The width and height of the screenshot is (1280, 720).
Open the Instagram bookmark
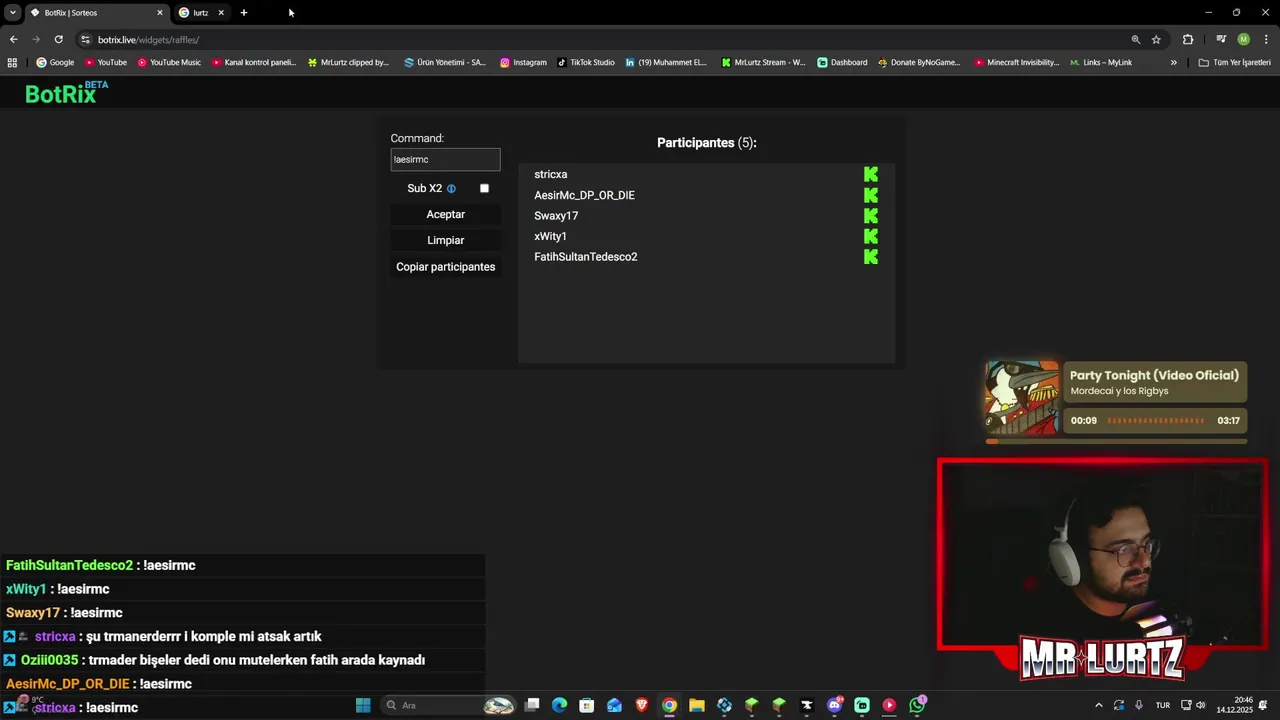523,62
